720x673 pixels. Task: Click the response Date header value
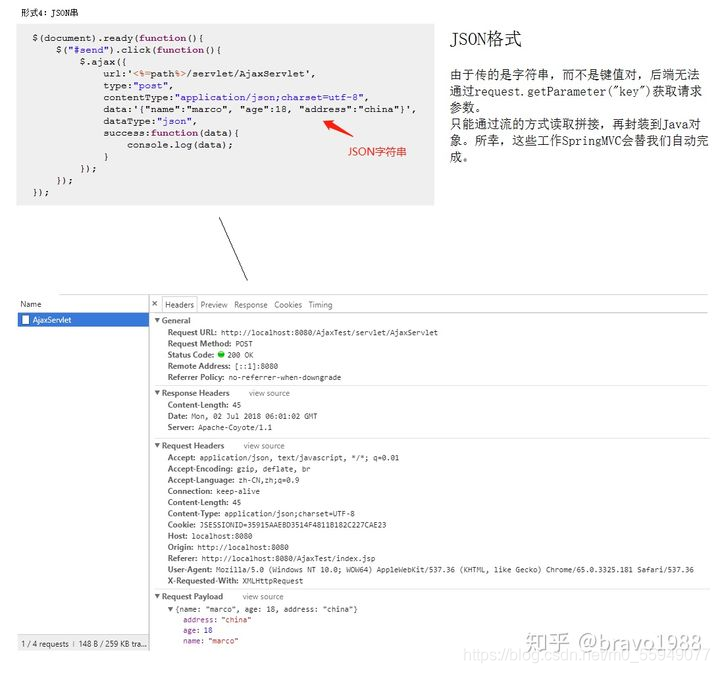[254, 416]
